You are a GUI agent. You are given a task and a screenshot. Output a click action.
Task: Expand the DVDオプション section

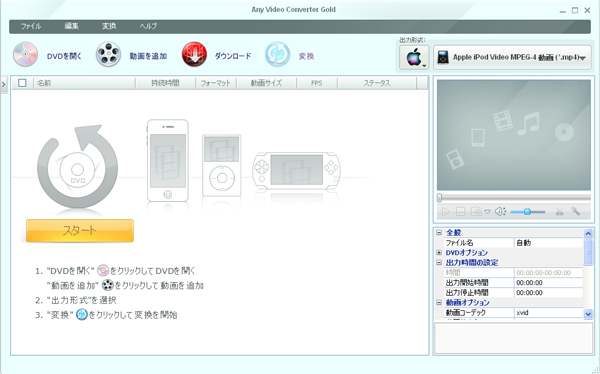coord(439,253)
